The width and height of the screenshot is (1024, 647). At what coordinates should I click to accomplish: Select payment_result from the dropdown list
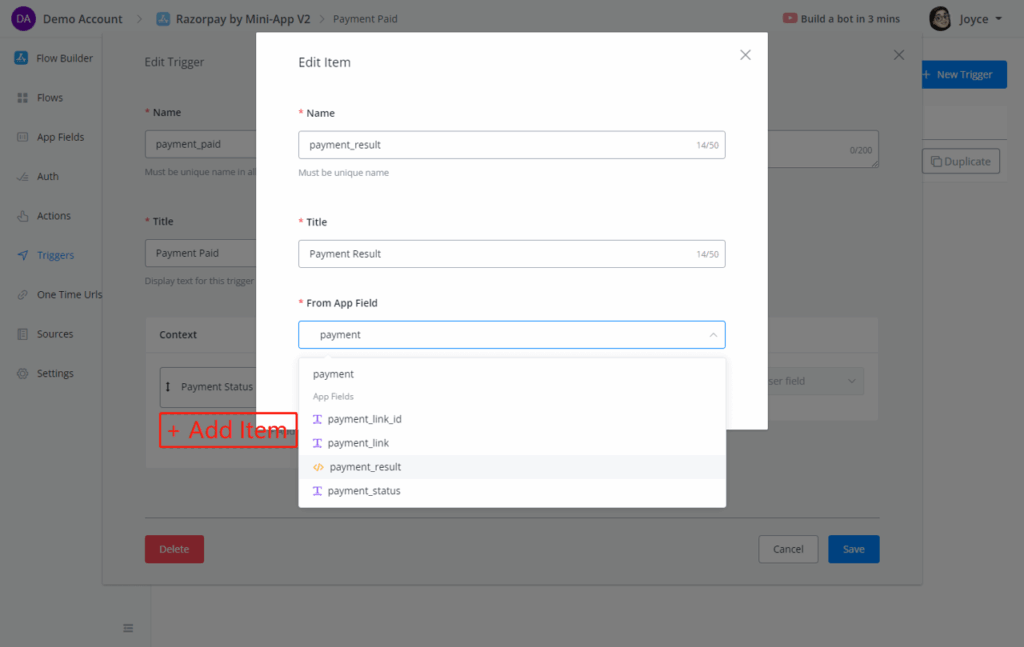(364, 467)
